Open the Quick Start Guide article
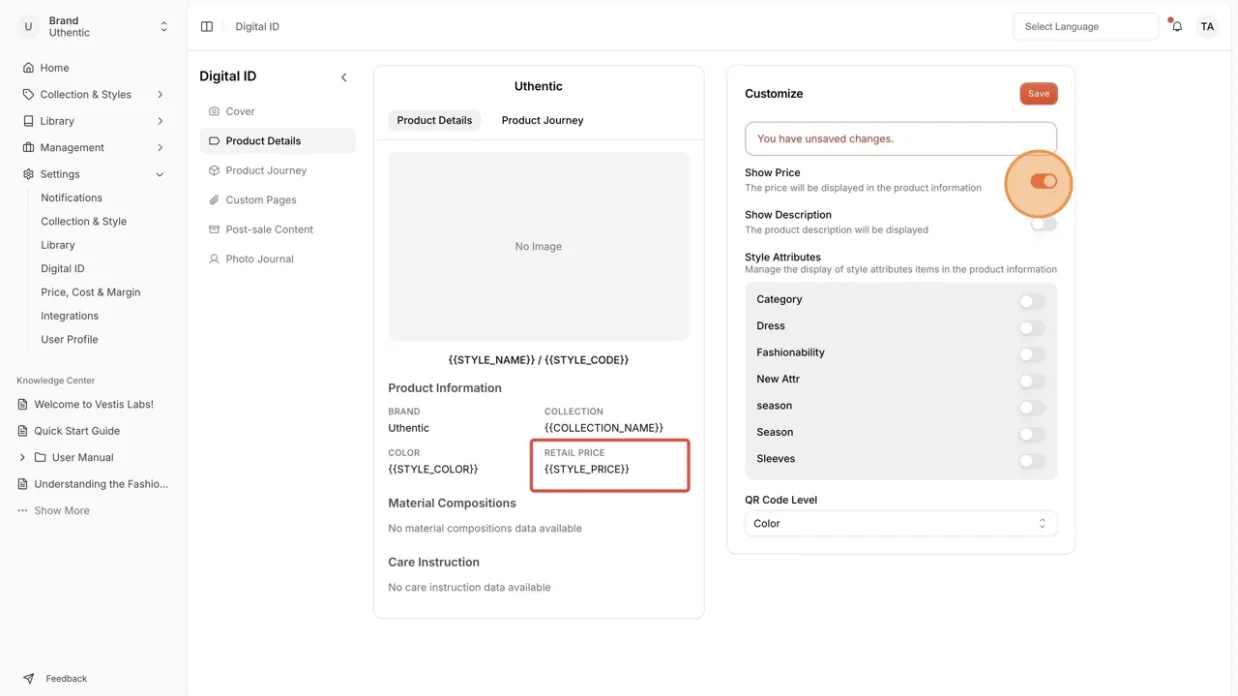This screenshot has height=696, width=1238. (x=77, y=431)
